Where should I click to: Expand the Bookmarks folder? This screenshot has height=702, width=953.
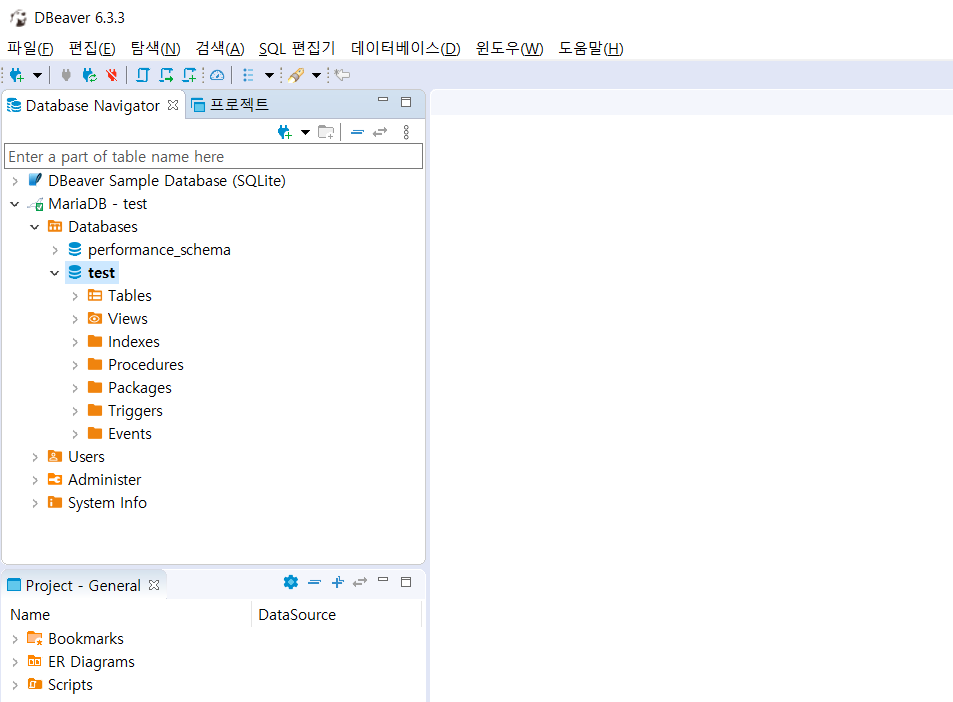15,639
